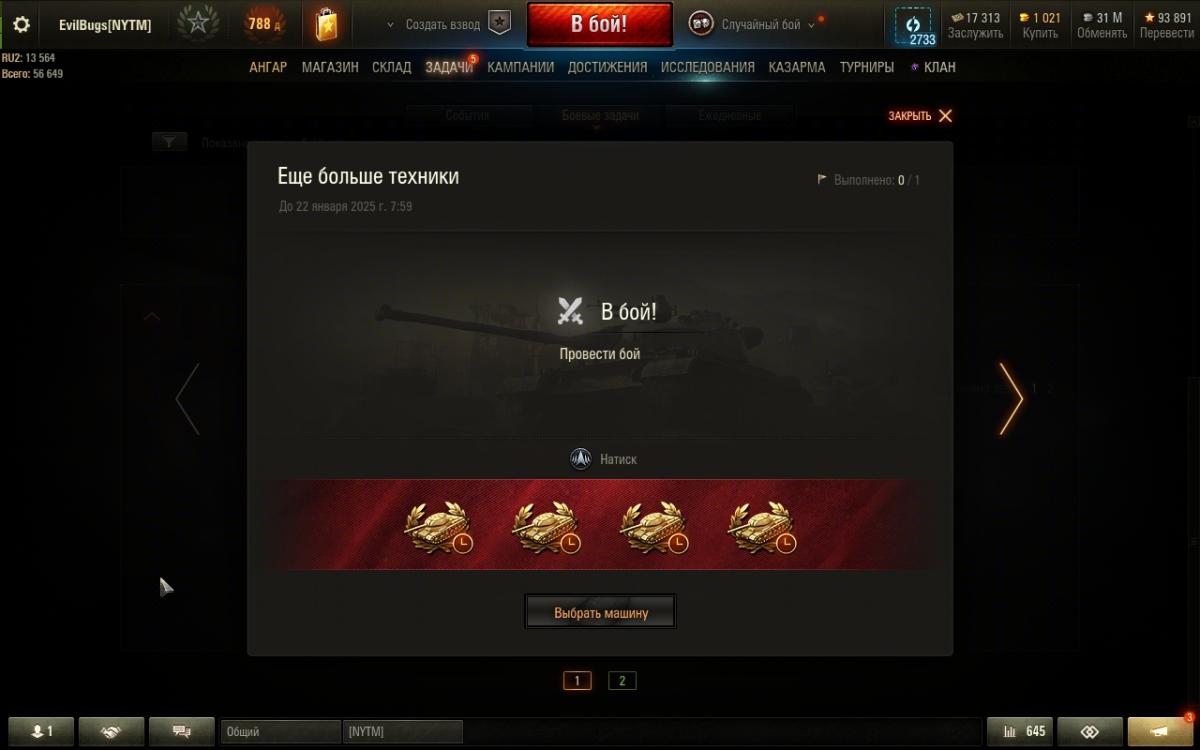
Task: Show next mission with right arrow
Action: point(1011,398)
